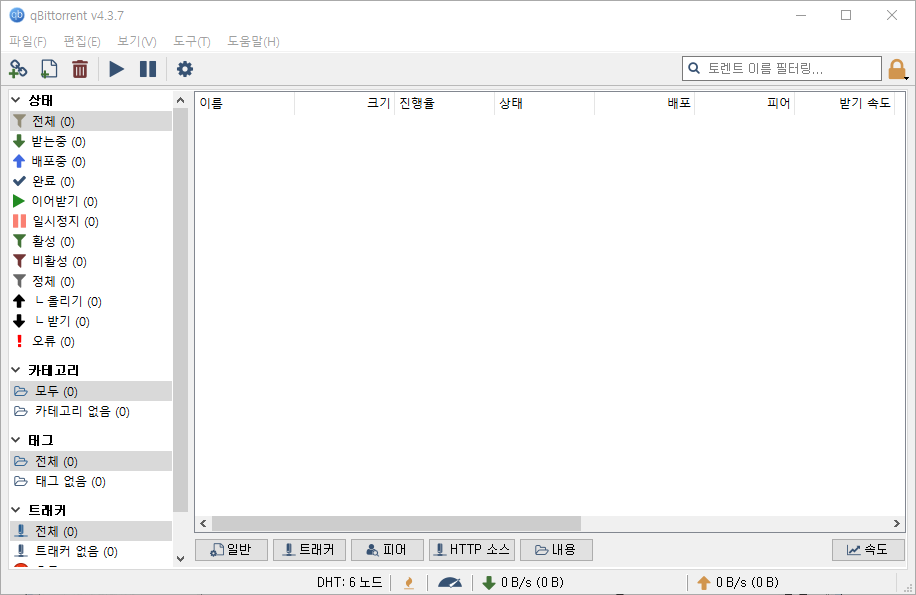
Task: Select 정체 (0) status filter
Action: pos(91,281)
